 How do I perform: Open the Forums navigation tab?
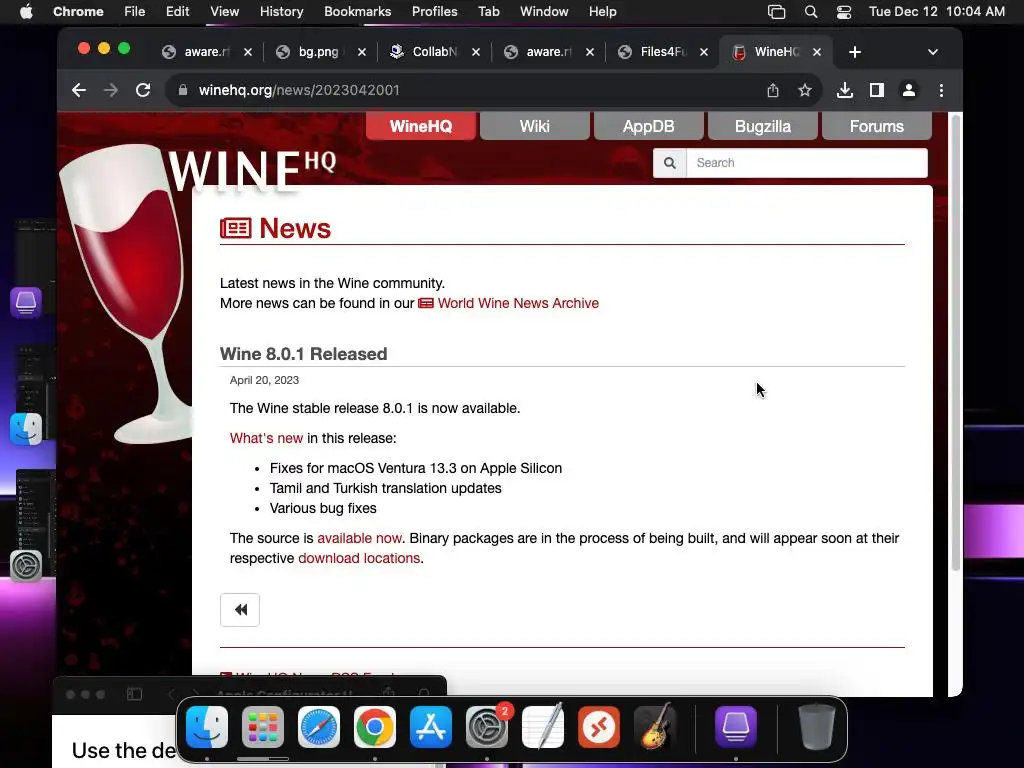(876, 126)
